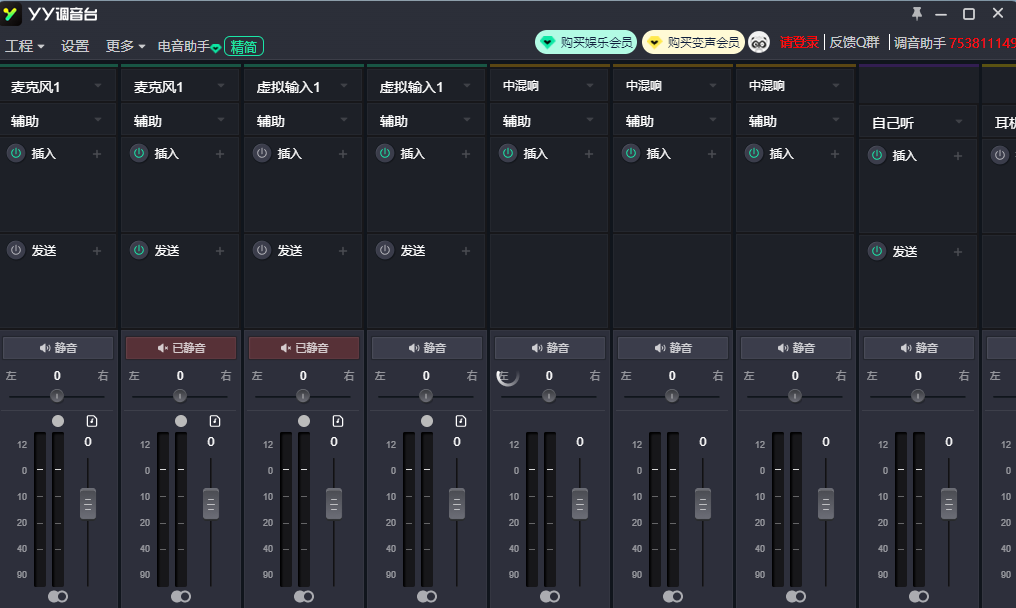The width and height of the screenshot is (1016, 608).
Task: Click the red 请登录 login link
Action: [799, 42]
